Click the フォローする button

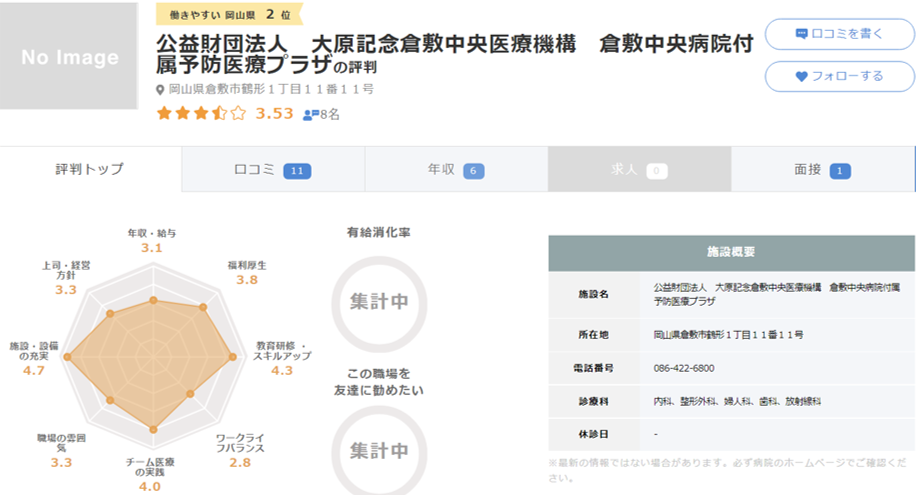click(x=839, y=76)
